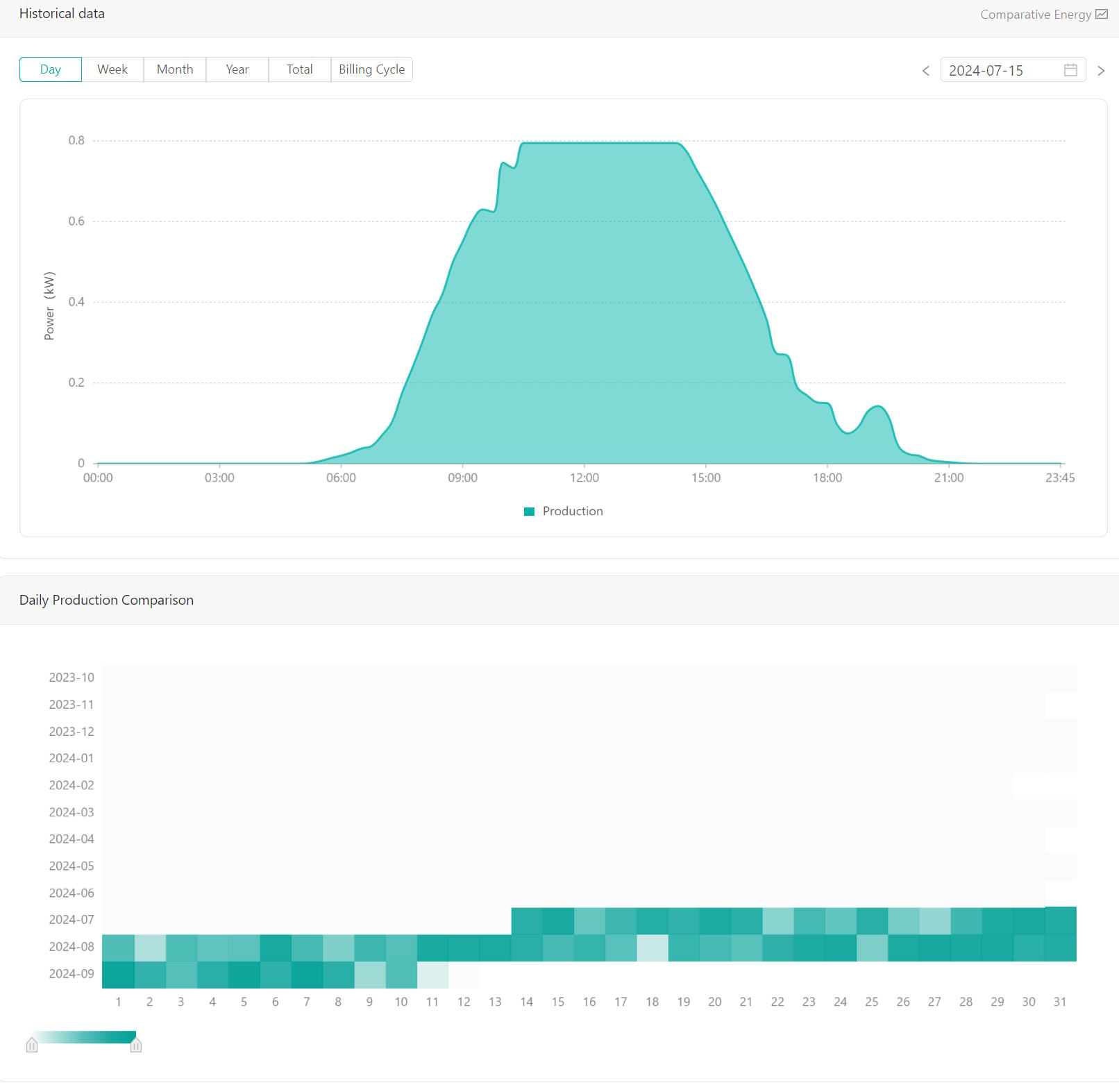This screenshot has height=1092, width=1119.
Task: Open the calendar date picker icon
Action: tap(1070, 70)
